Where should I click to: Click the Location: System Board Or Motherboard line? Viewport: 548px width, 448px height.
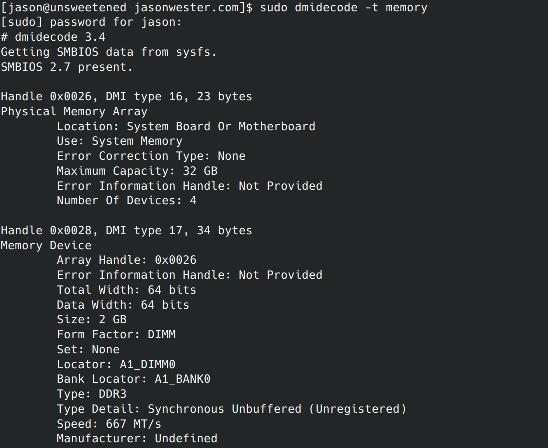click(186, 126)
